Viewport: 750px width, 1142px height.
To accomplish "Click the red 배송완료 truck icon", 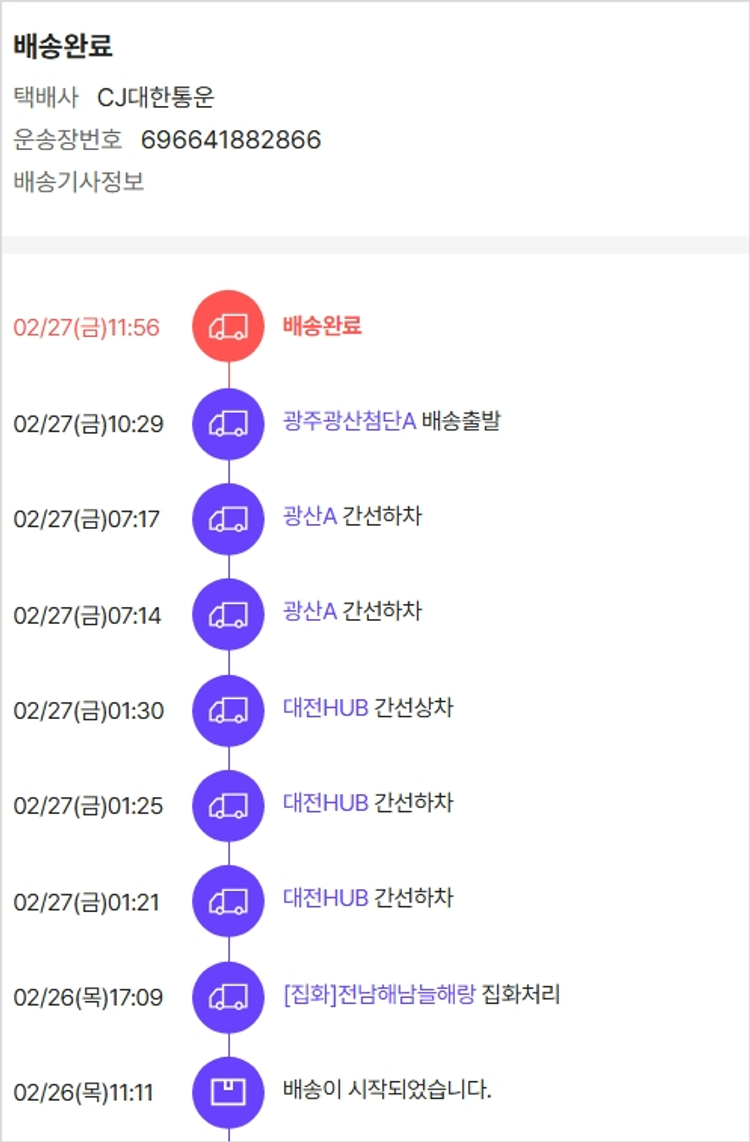I will click(228, 327).
